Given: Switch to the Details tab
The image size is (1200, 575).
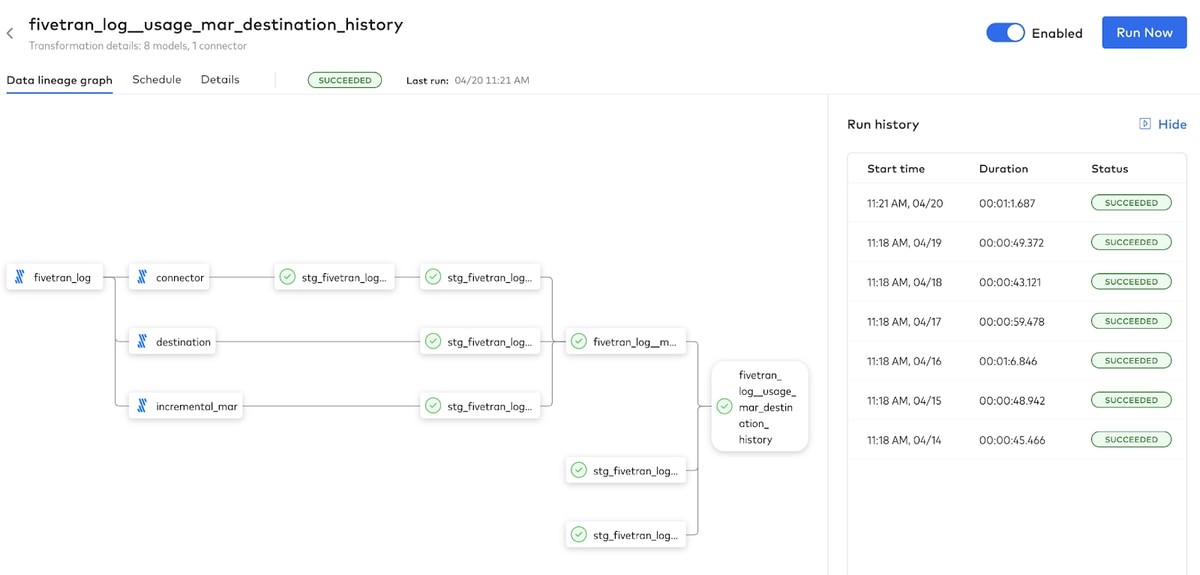Looking at the screenshot, I should (220, 80).
